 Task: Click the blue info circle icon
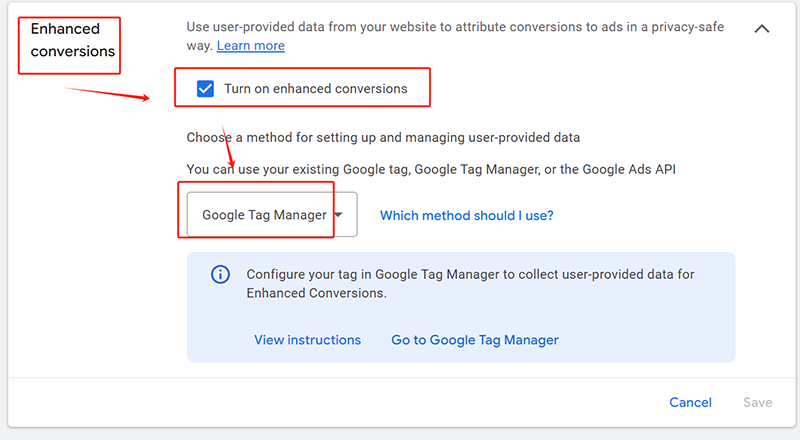click(x=220, y=275)
